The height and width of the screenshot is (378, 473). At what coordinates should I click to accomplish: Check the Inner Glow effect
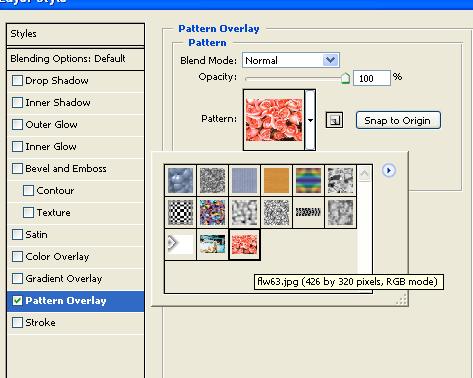[17, 147]
